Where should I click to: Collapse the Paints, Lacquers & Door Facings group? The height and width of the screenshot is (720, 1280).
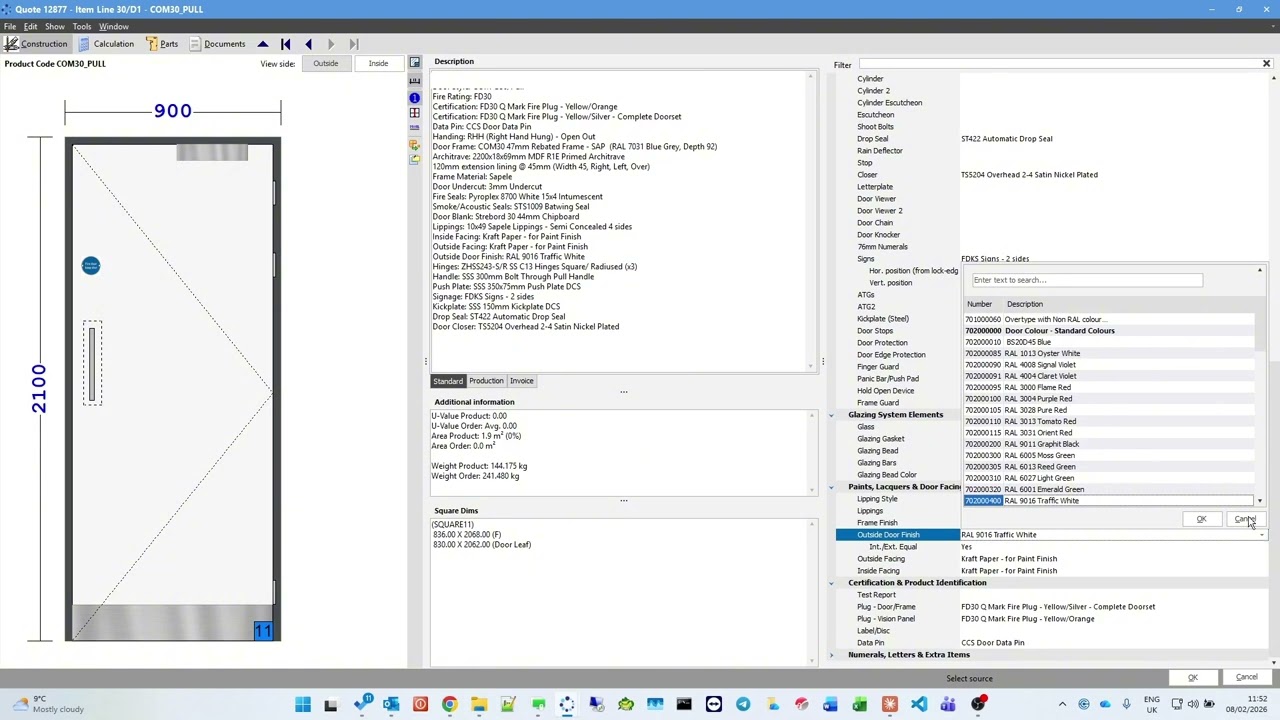pyautogui.click(x=831, y=487)
